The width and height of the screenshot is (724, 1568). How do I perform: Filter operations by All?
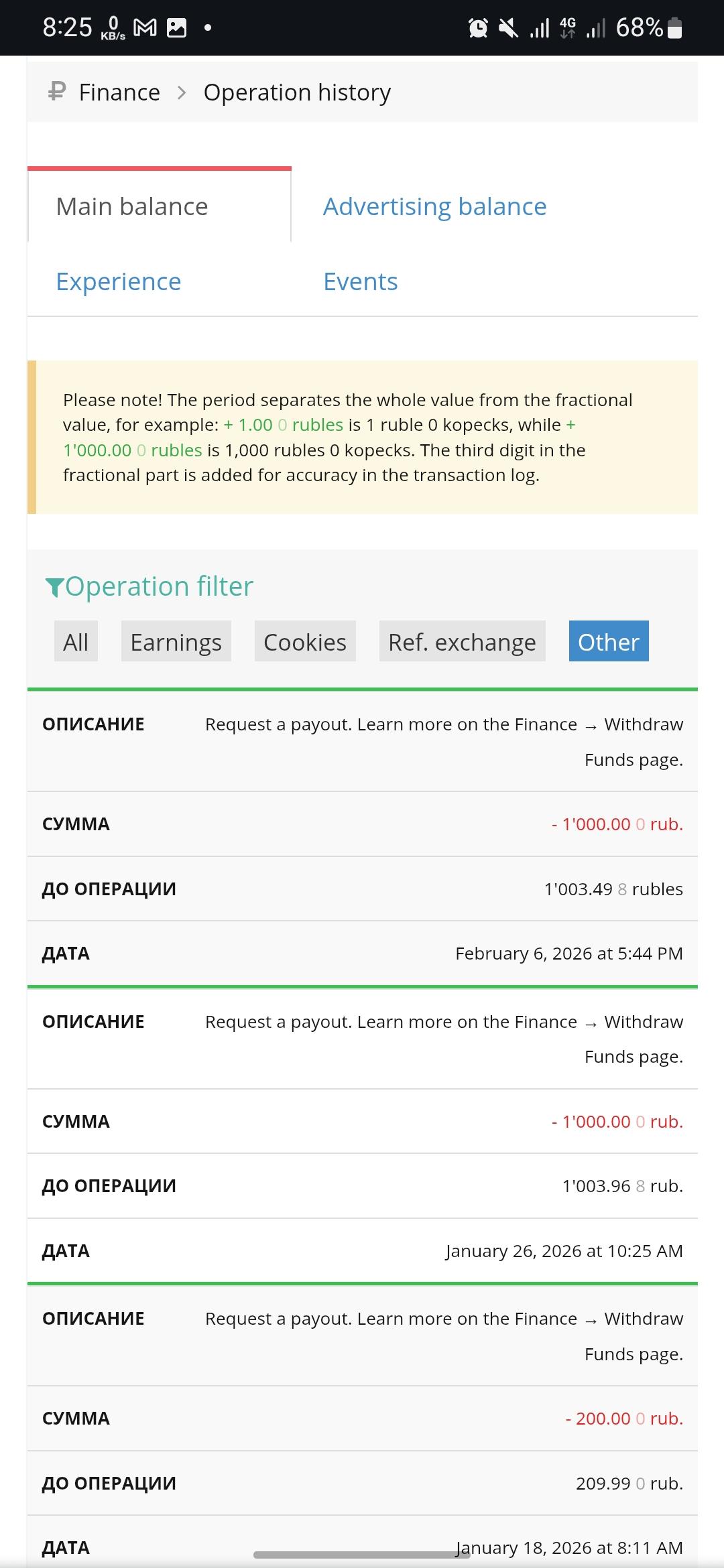[x=76, y=641]
